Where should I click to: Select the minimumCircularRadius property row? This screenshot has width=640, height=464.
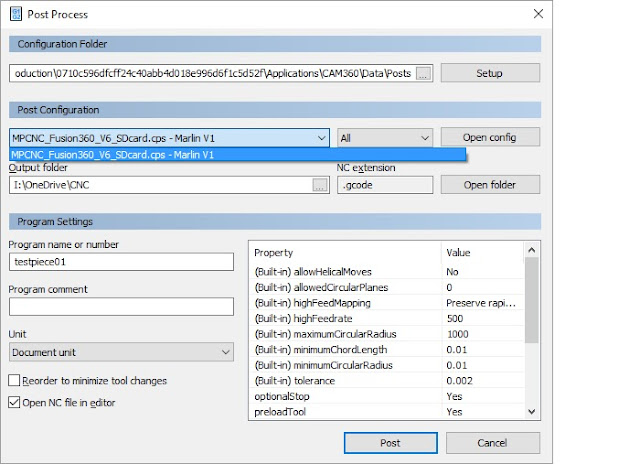coord(388,365)
